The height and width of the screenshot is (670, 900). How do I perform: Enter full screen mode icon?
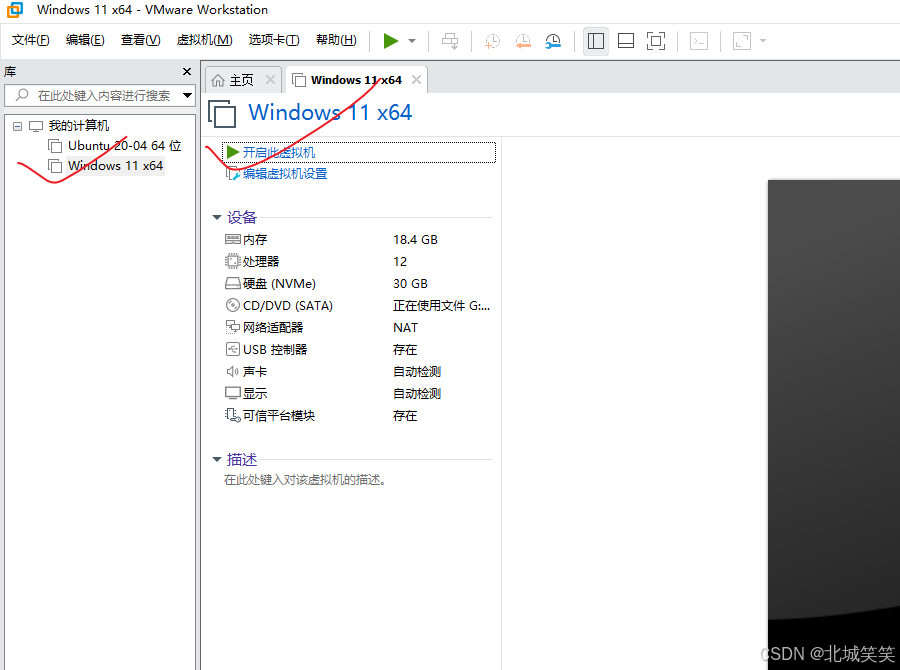(655, 41)
